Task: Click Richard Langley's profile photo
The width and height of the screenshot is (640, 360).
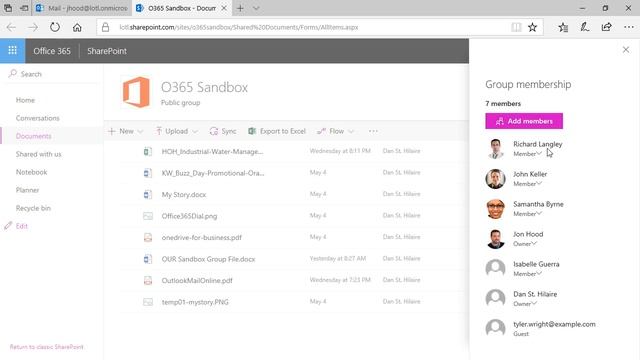Action: click(x=496, y=149)
